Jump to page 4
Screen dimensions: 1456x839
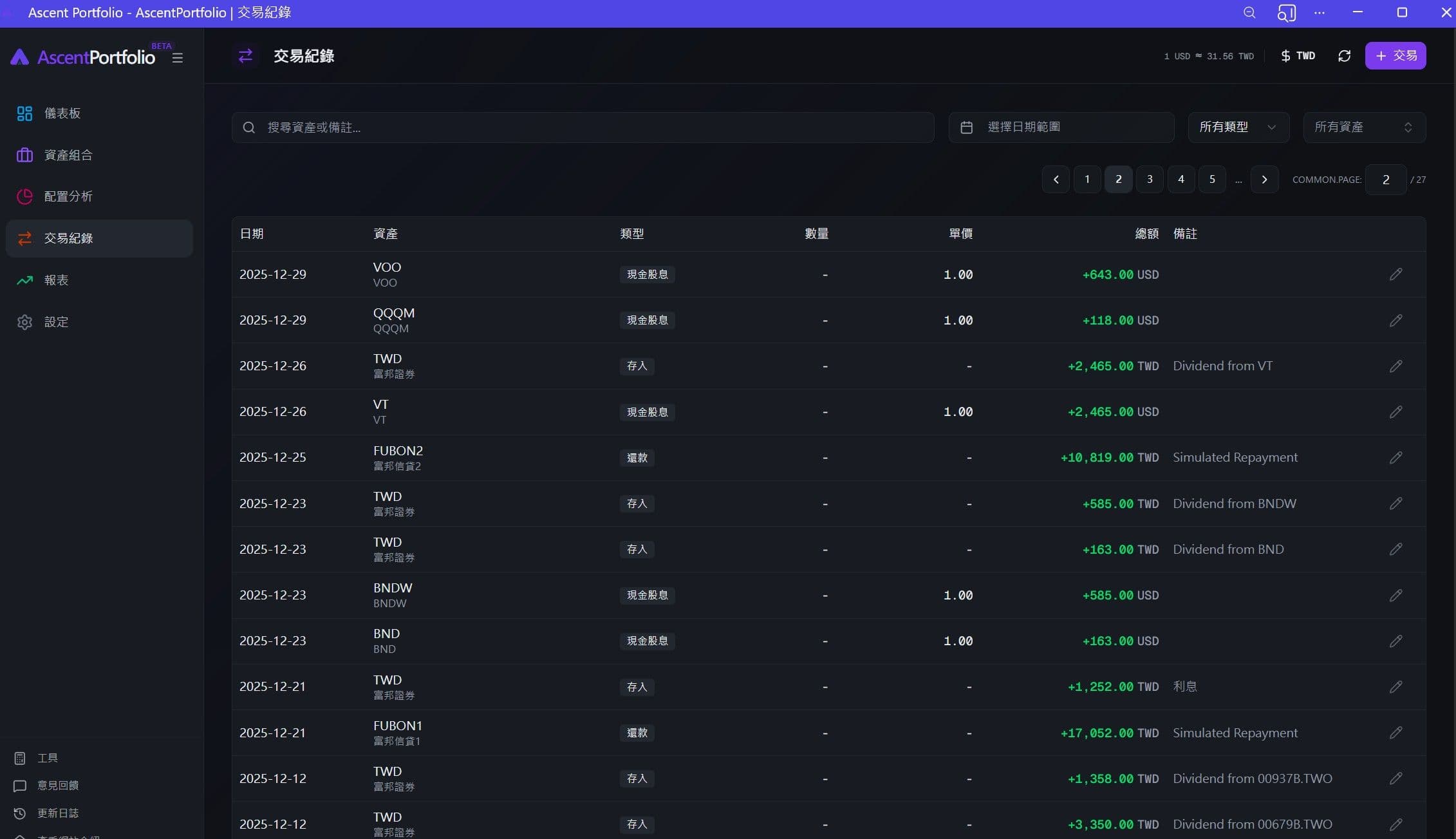[x=1181, y=180]
